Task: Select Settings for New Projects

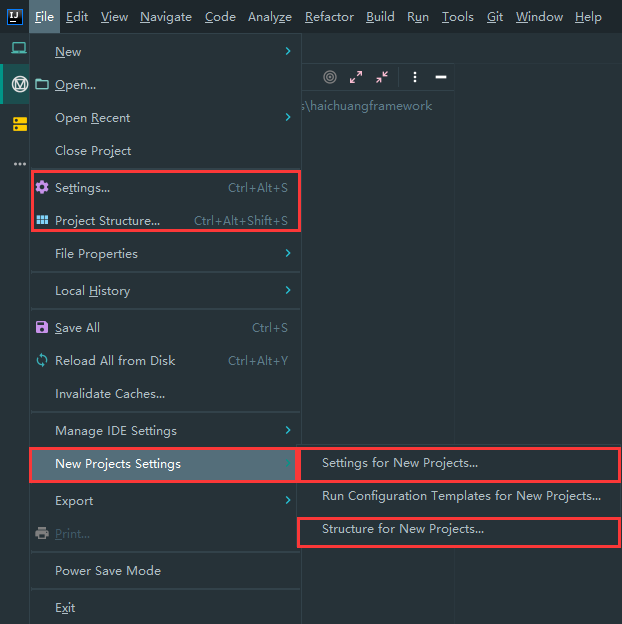Action: click(x=400, y=463)
